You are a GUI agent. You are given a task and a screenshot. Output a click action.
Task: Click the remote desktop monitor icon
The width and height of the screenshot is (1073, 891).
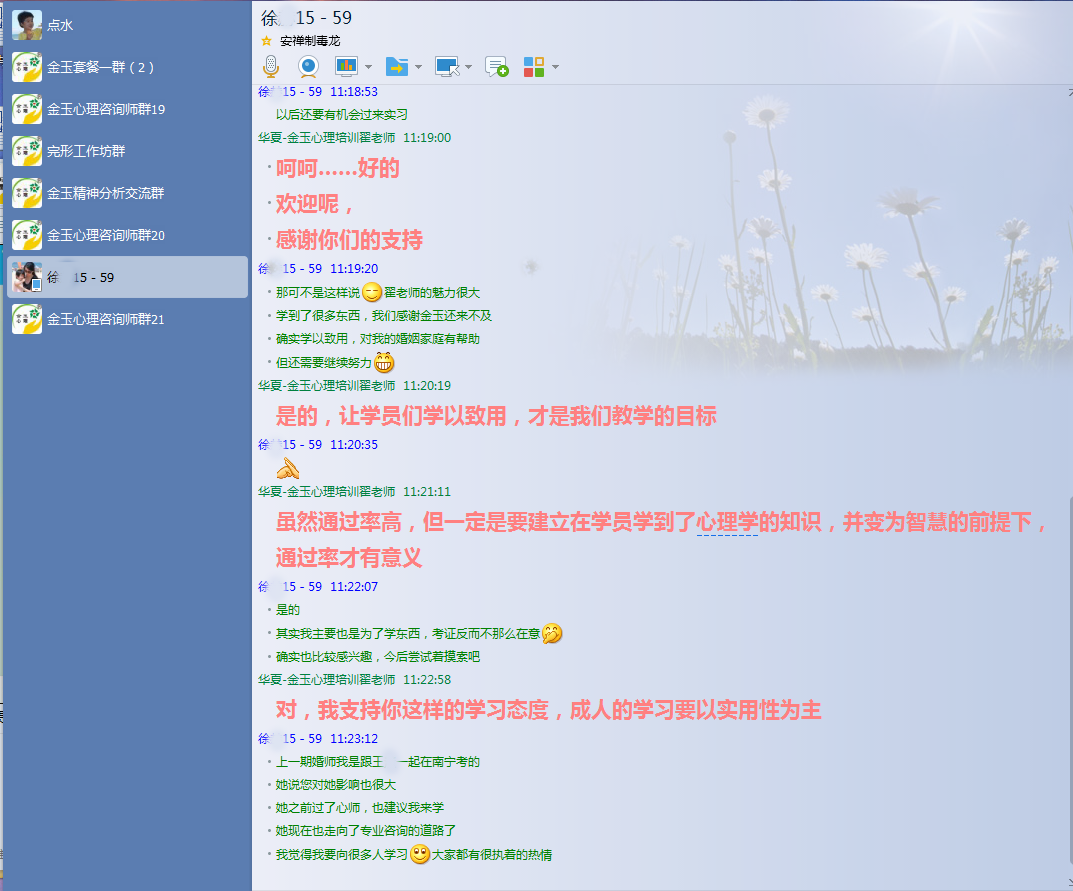(448, 67)
